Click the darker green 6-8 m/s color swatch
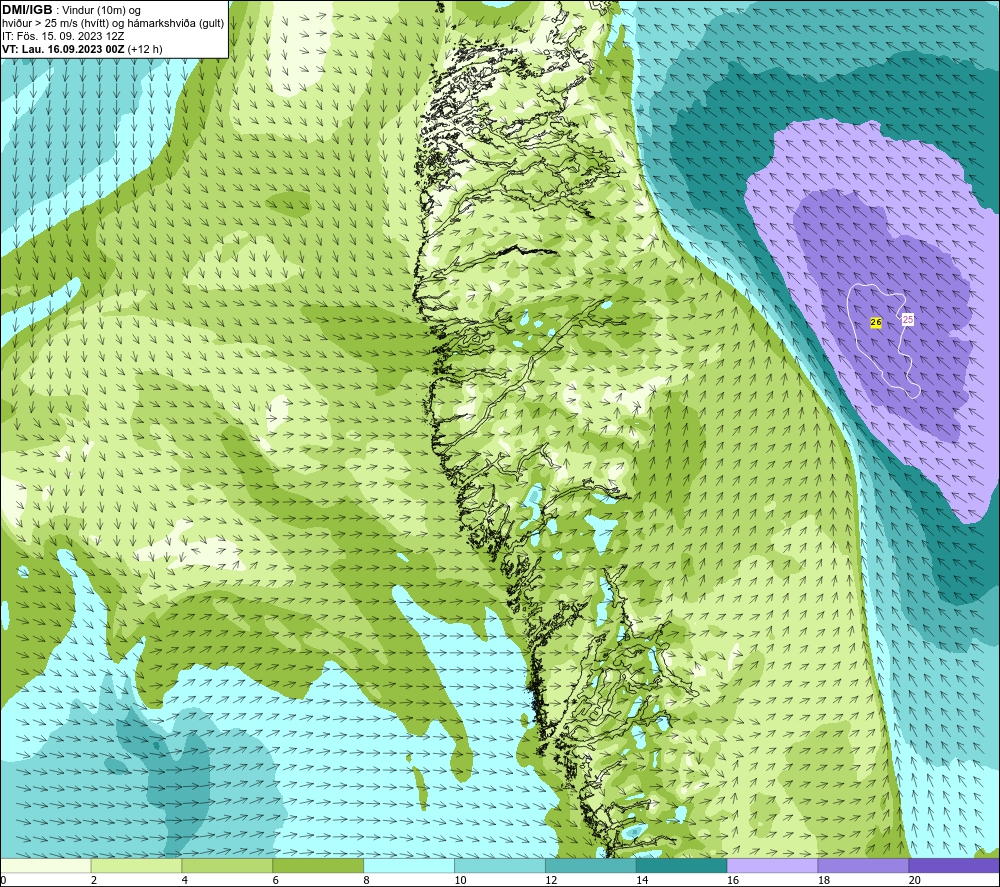Screen dimensions: 1000x887 click(318, 866)
